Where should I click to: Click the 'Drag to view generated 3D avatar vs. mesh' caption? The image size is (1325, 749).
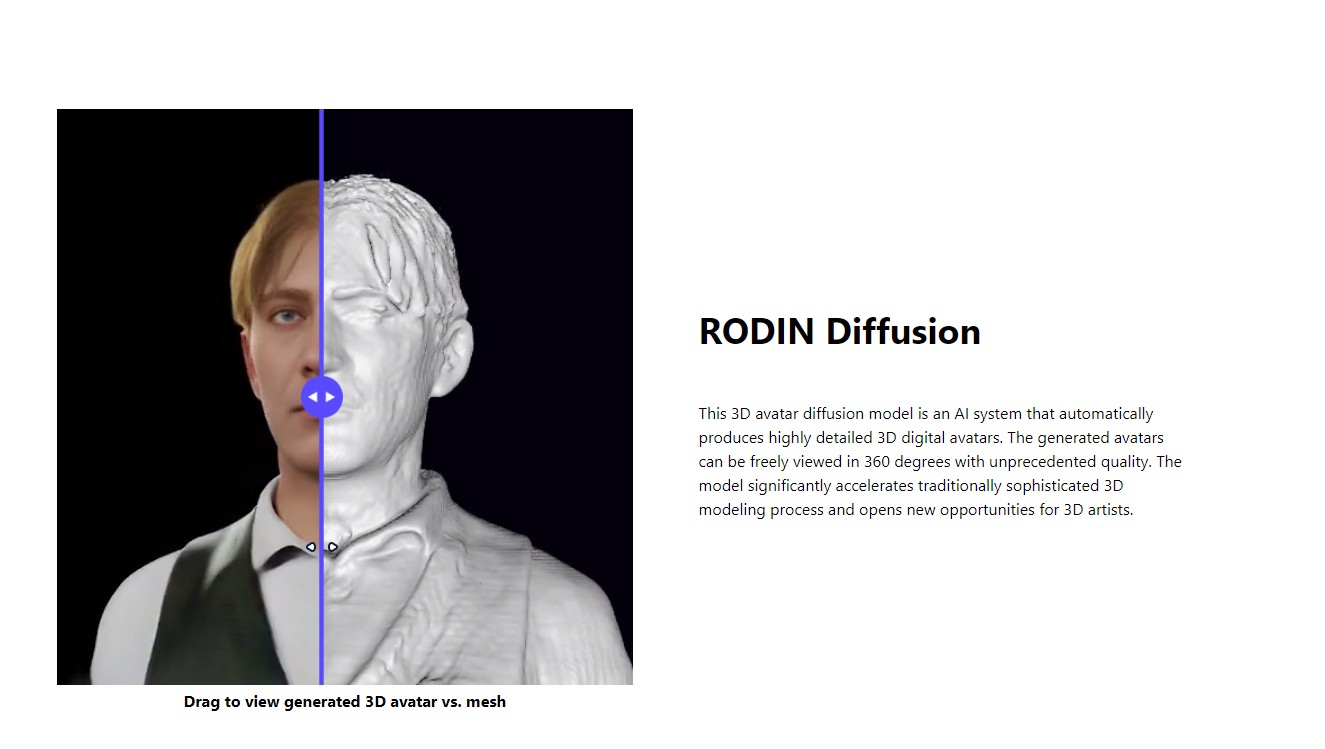345,702
